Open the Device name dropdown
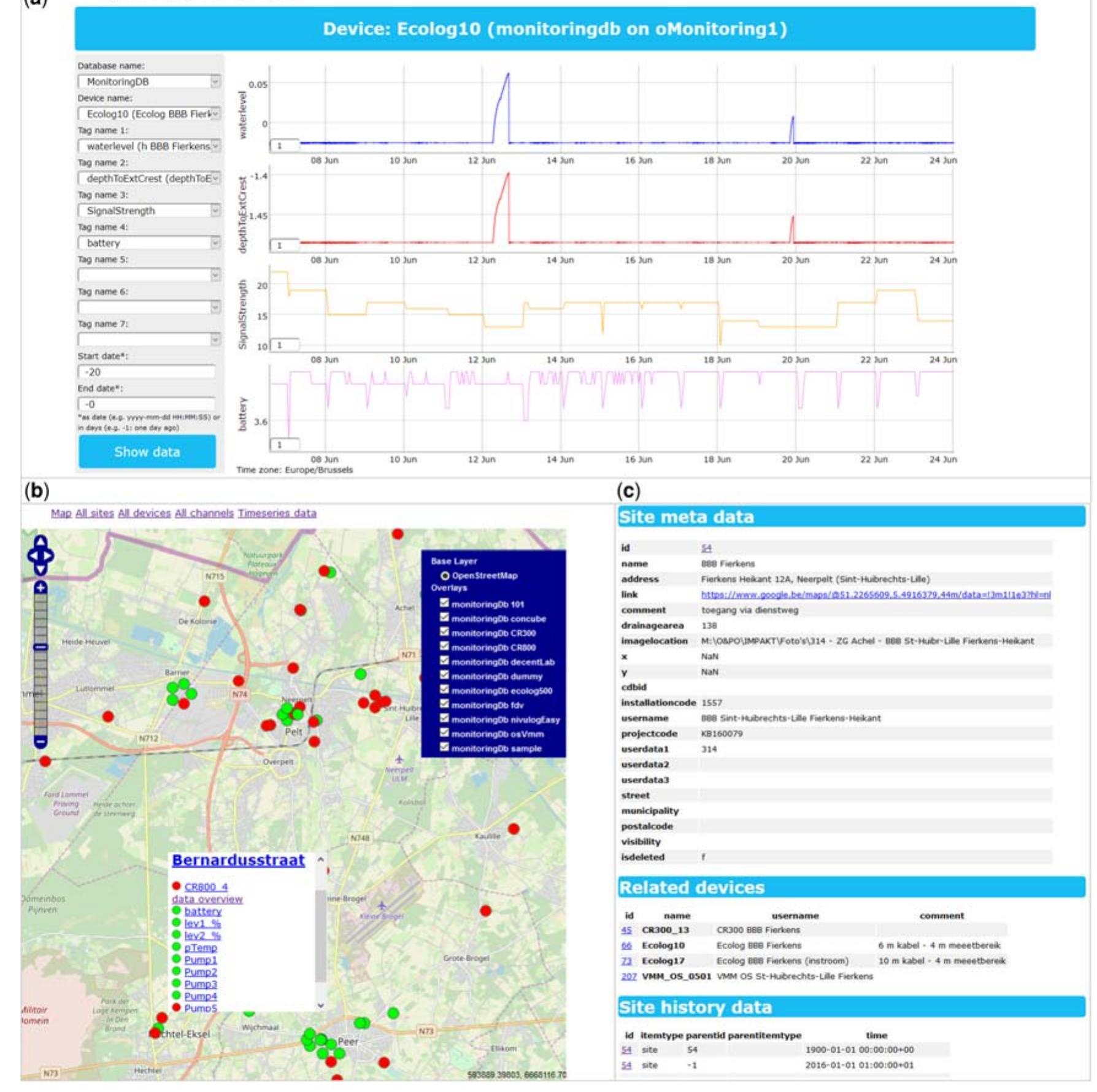The image size is (1097, 1092). point(149,114)
